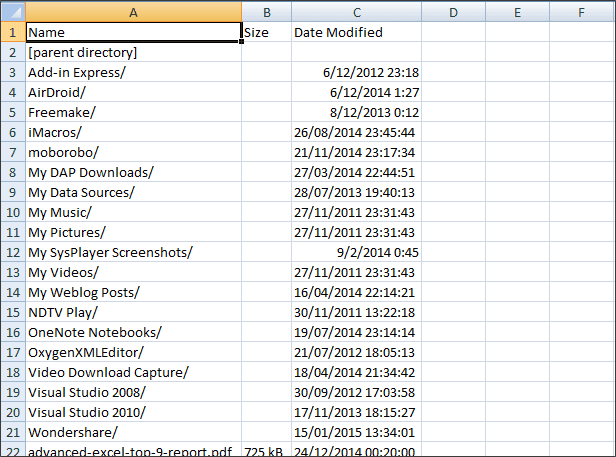Select the date 6/12/2014 1:27 cell
This screenshot has height=457, width=616.
pyautogui.click(x=356, y=92)
